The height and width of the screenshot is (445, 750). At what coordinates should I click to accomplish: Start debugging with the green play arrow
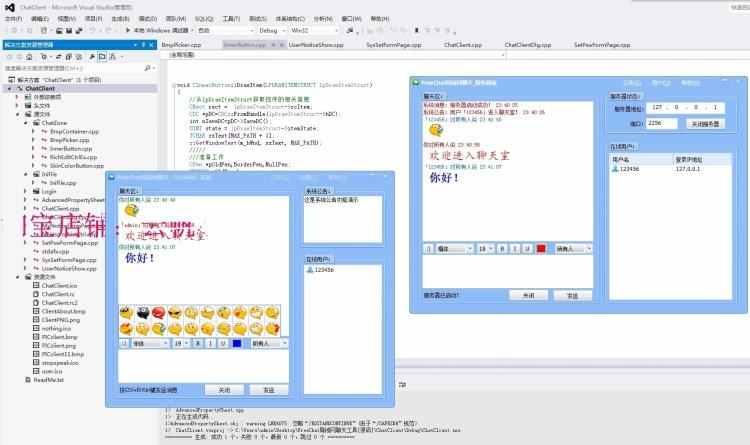click(x=128, y=30)
